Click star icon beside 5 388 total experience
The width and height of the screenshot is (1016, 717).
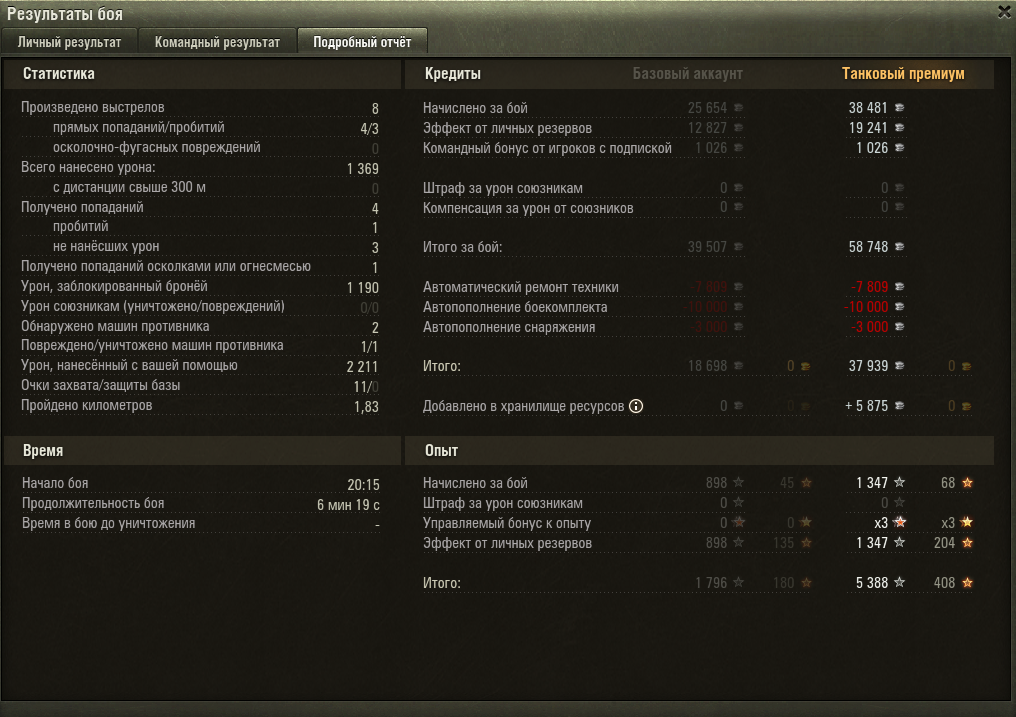(899, 583)
